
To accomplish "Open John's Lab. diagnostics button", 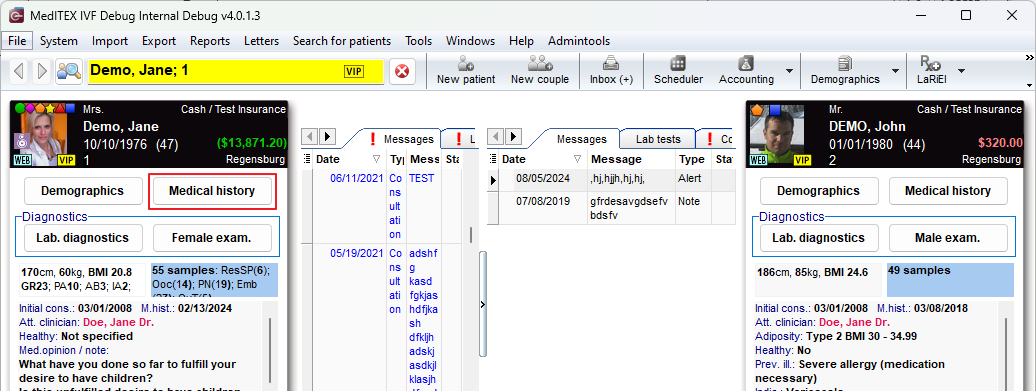I will coord(819,238).
